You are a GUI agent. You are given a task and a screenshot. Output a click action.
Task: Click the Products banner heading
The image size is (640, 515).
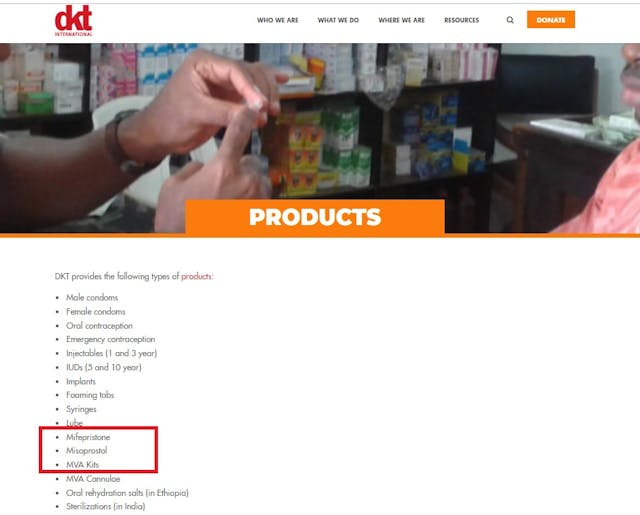[x=315, y=217]
